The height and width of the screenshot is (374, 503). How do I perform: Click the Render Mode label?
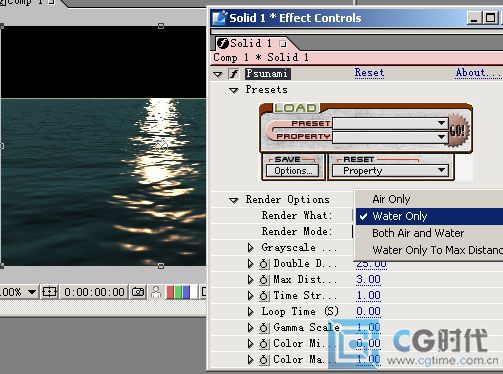pyautogui.click(x=297, y=232)
